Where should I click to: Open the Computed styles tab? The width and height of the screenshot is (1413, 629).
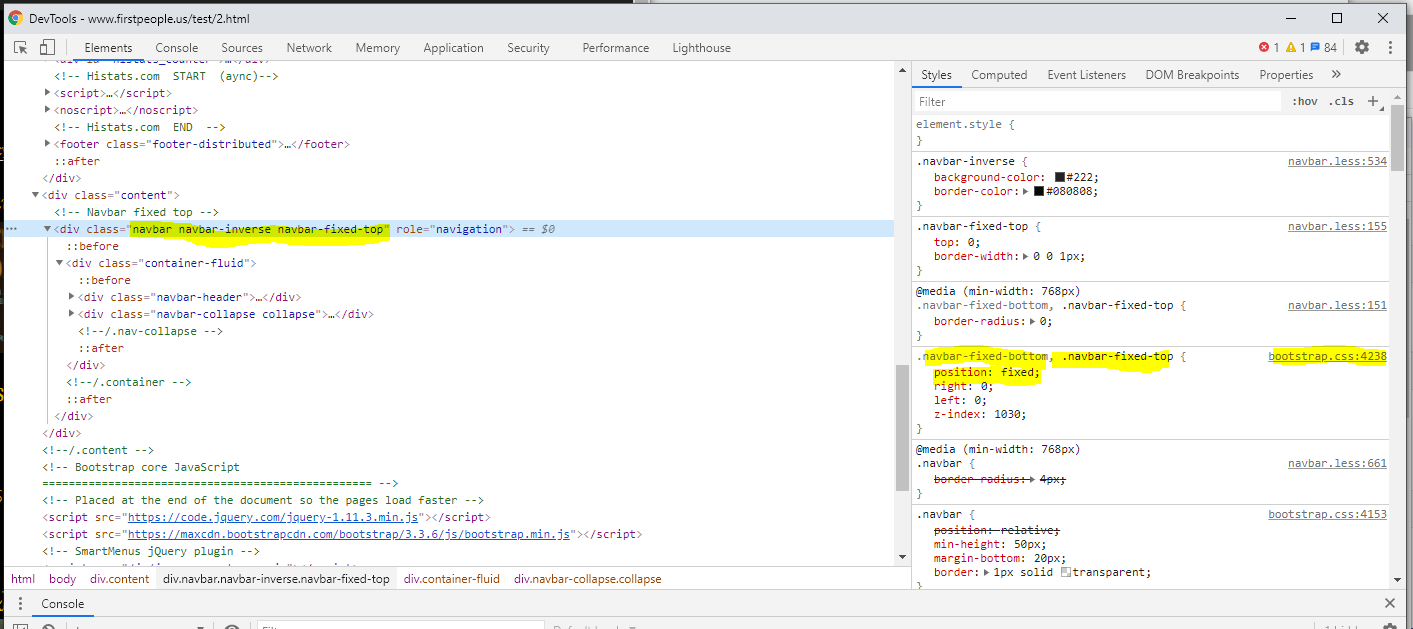pyautogui.click(x=999, y=74)
